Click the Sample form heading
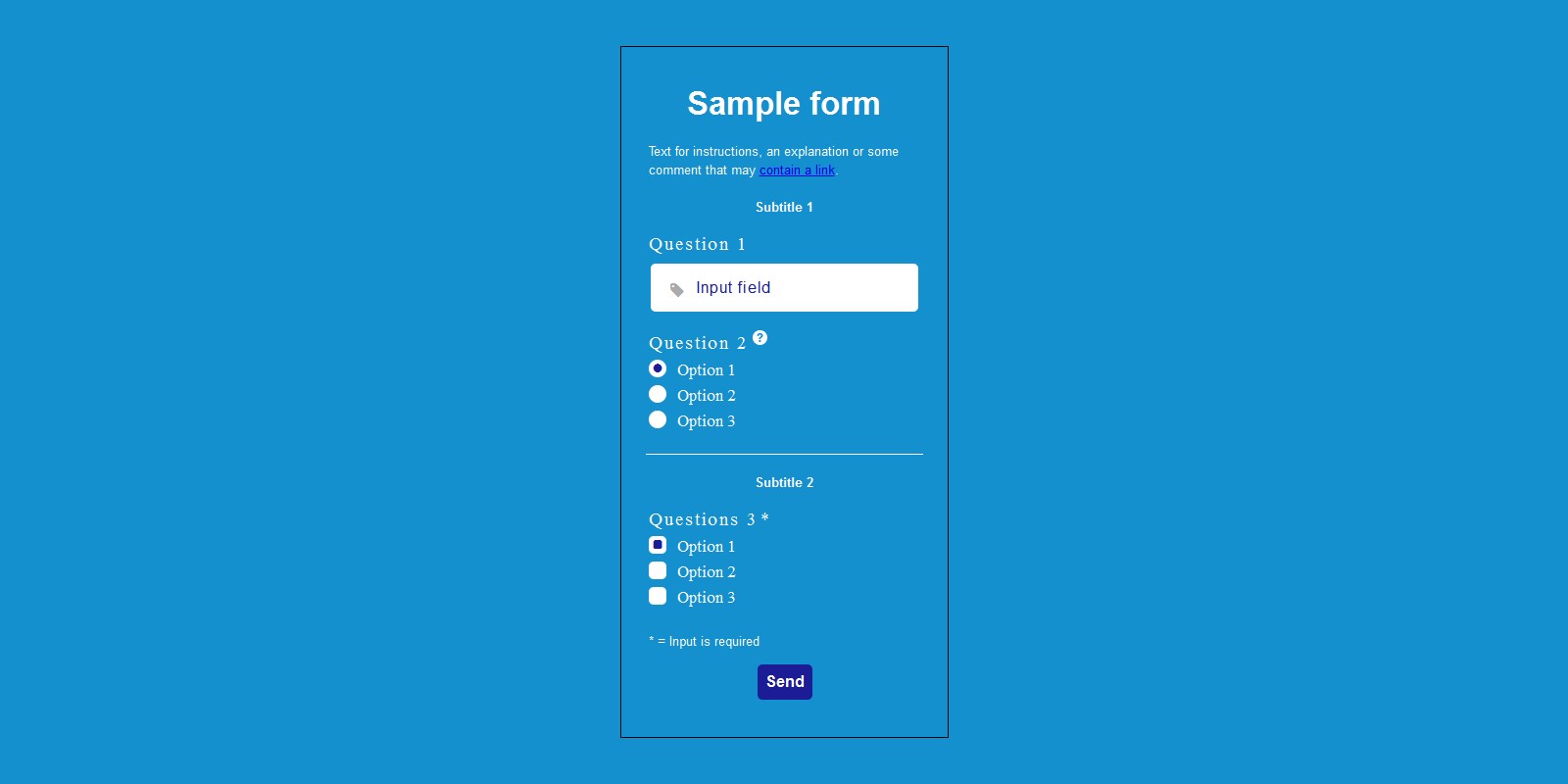The height and width of the screenshot is (784, 1568). click(x=784, y=104)
